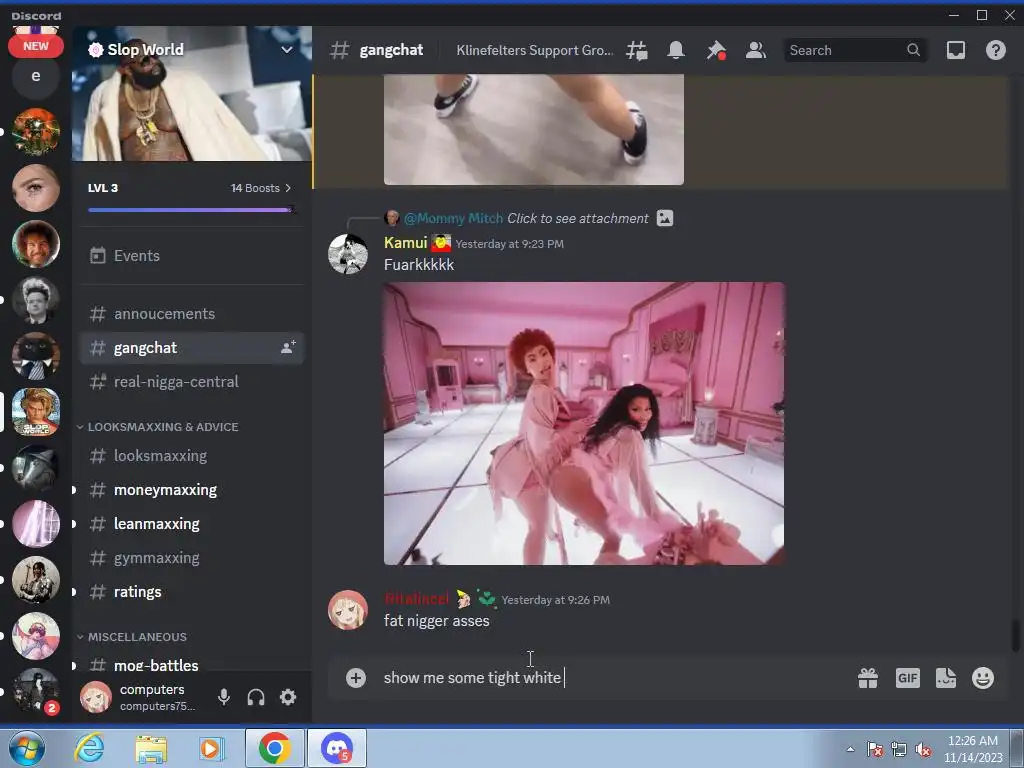
Task: Open the Inbox icon
Action: (x=955, y=50)
